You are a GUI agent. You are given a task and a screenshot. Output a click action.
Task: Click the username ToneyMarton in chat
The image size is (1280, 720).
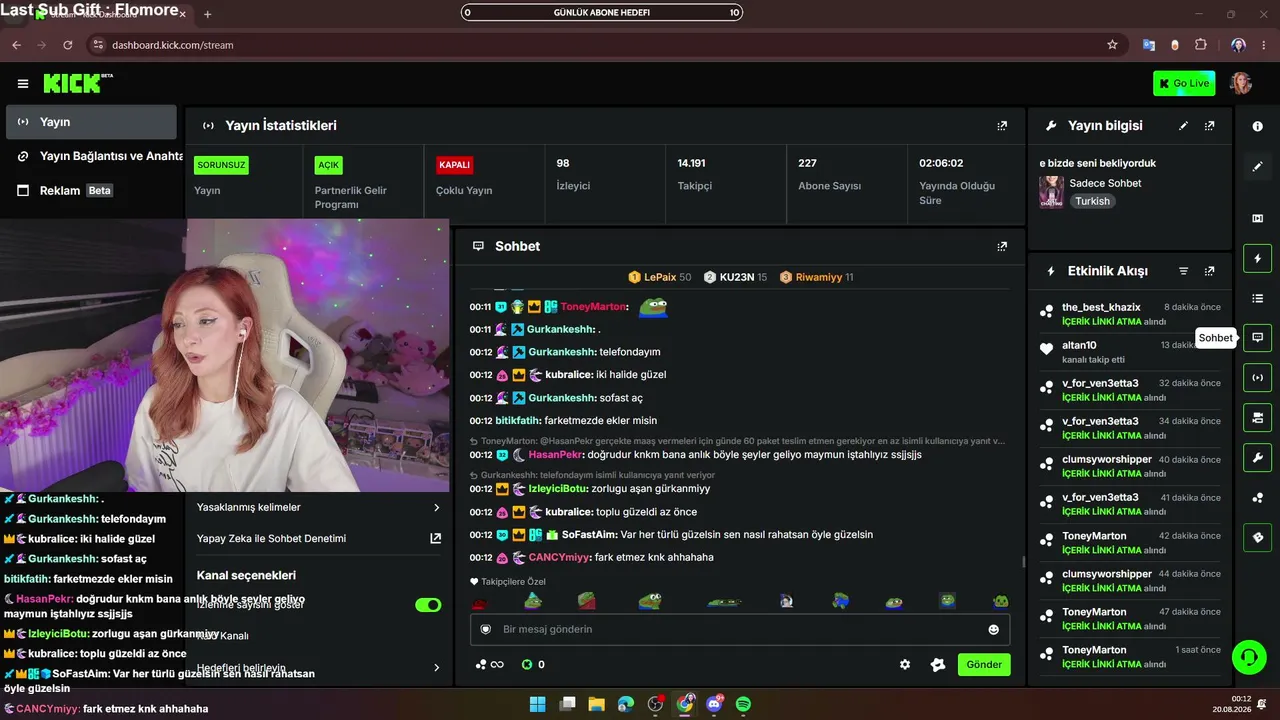point(594,307)
